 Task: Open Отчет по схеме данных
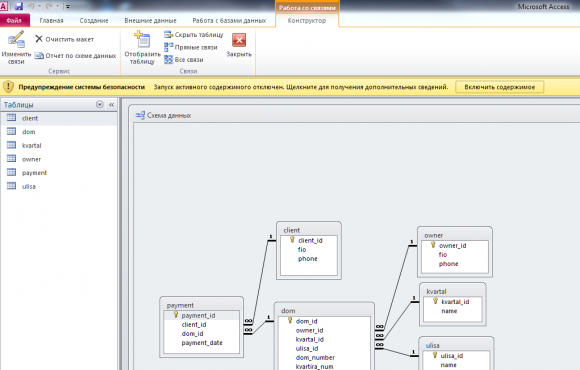click(75, 56)
